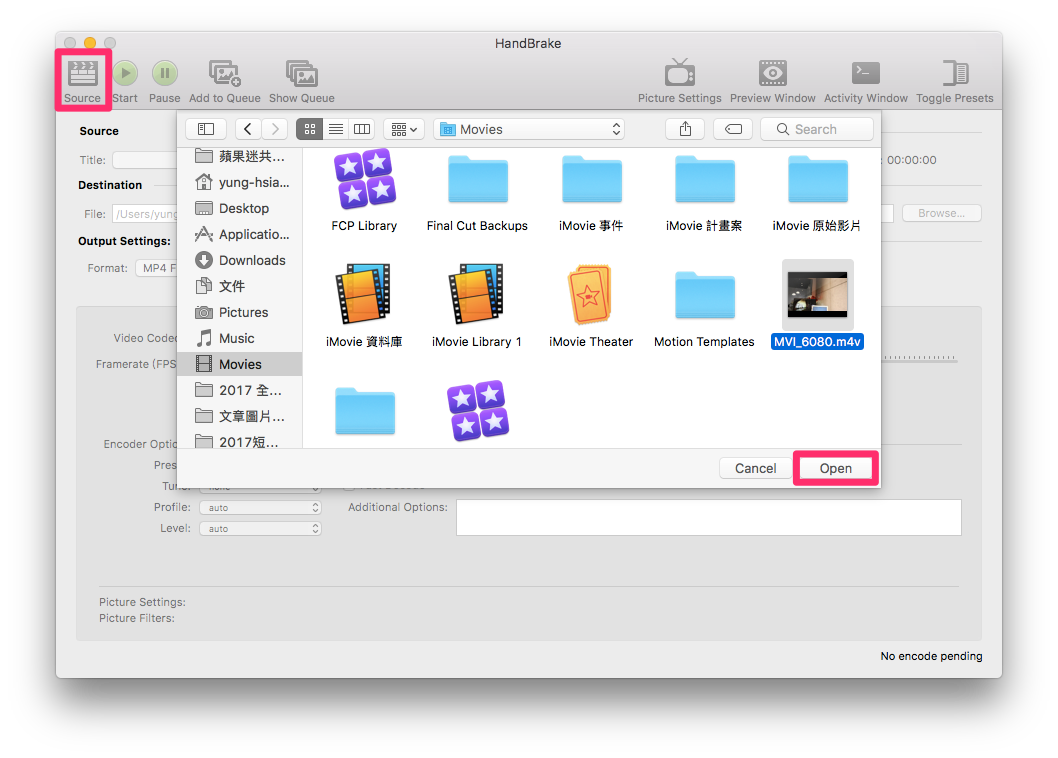Toggle the file dialog sidebar button
This screenshot has width=1058, height=758.
click(206, 129)
